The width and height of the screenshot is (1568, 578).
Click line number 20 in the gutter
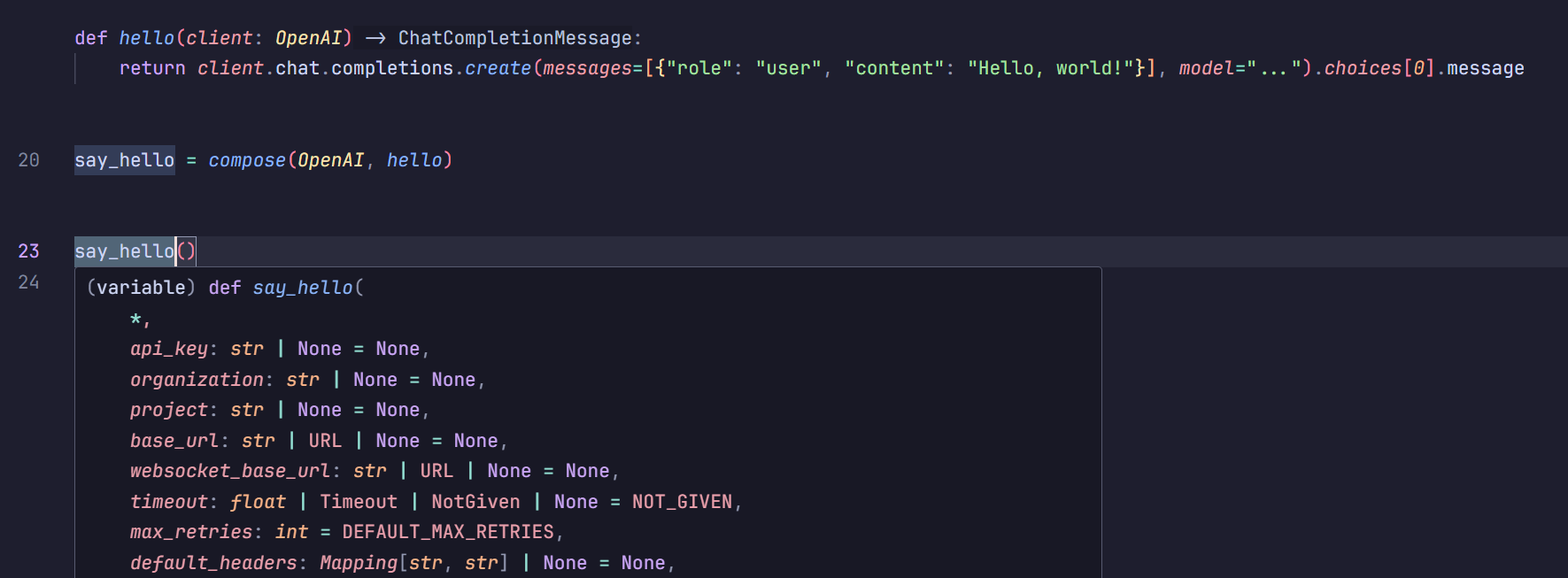pos(28,160)
